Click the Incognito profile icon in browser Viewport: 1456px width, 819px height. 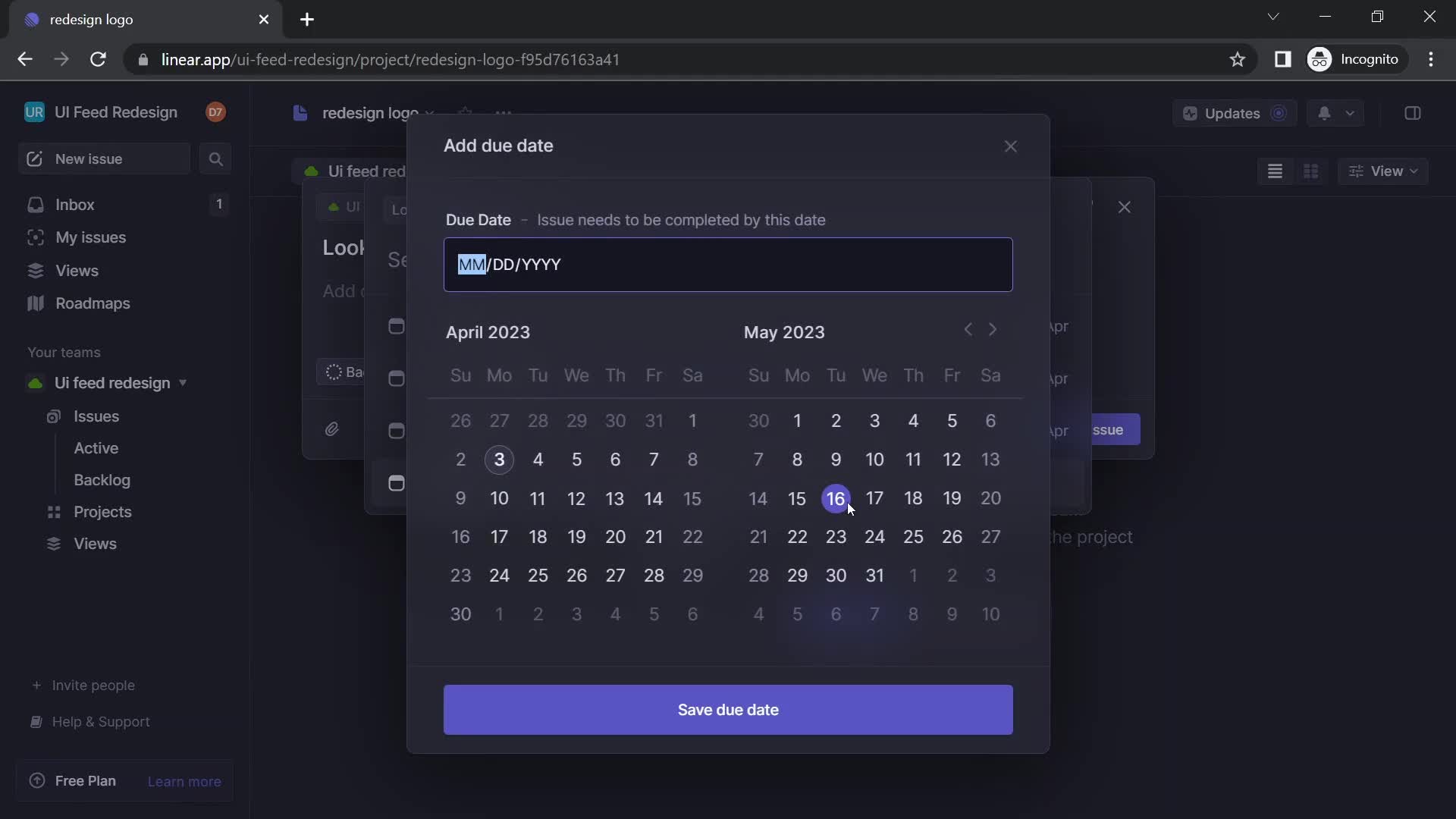(x=1320, y=59)
